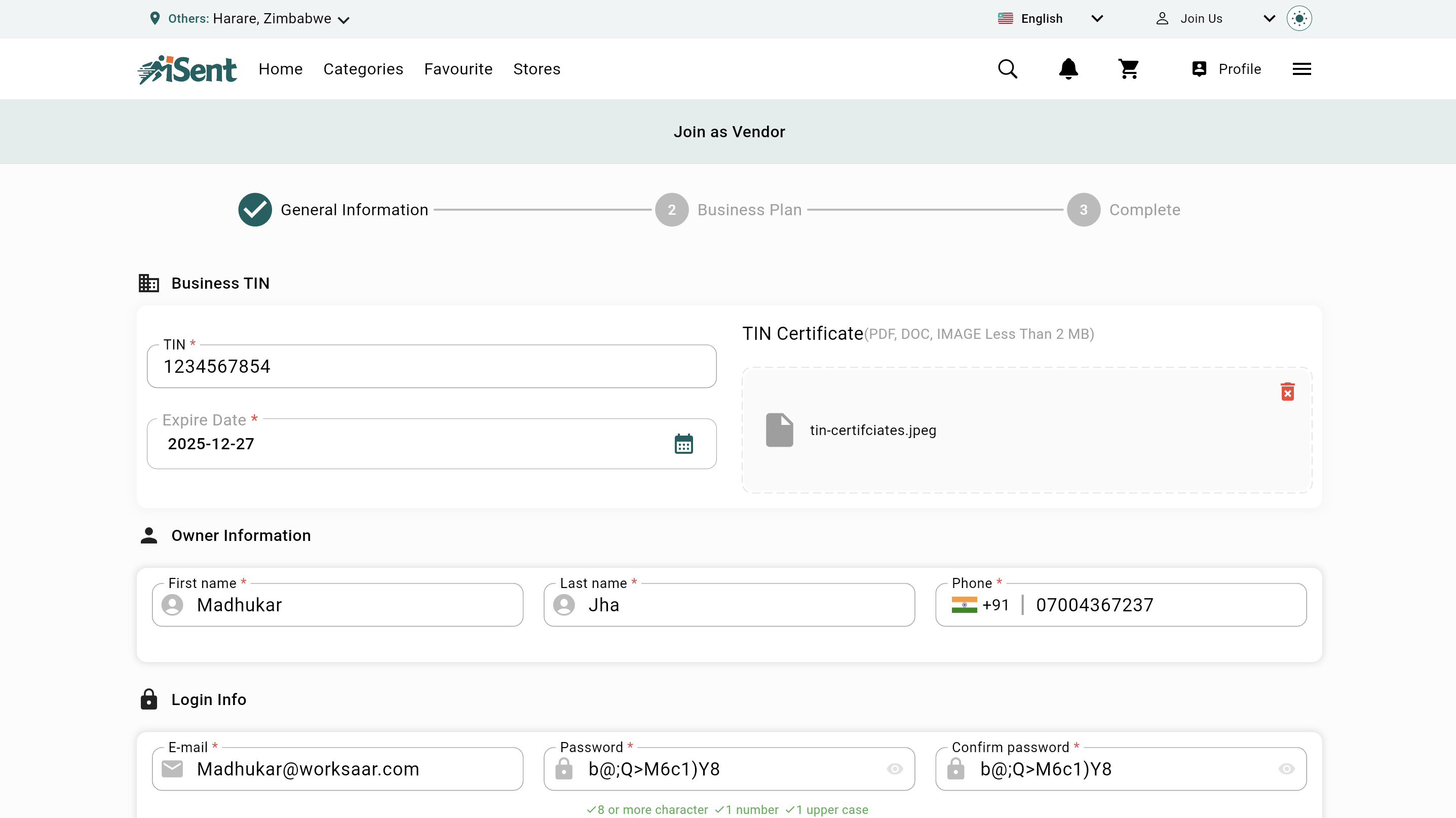Expand the Join Us dropdown
Viewport: 1456px width, 818px height.
click(1215, 19)
